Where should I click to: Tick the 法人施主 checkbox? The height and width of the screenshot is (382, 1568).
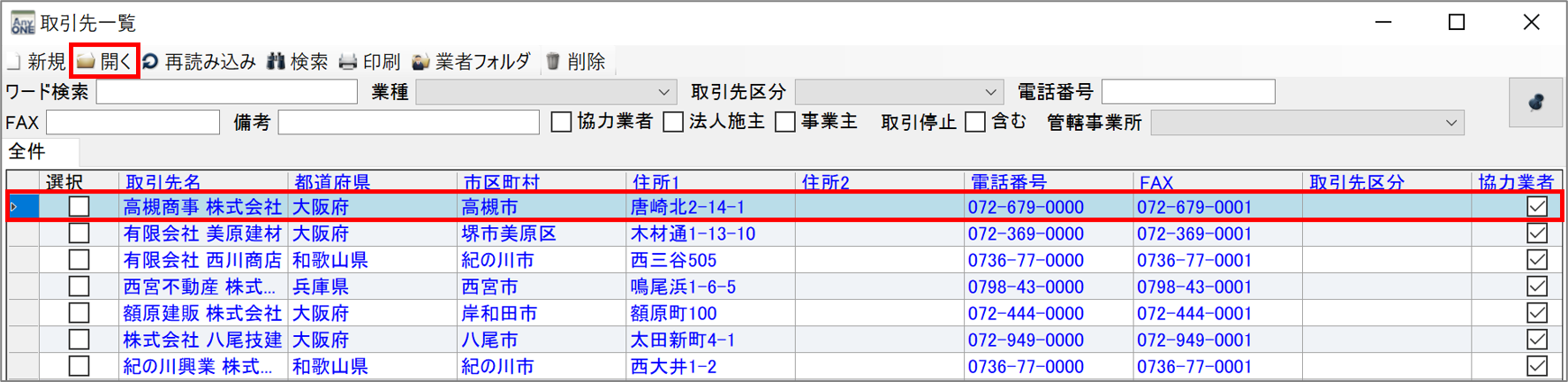673,122
